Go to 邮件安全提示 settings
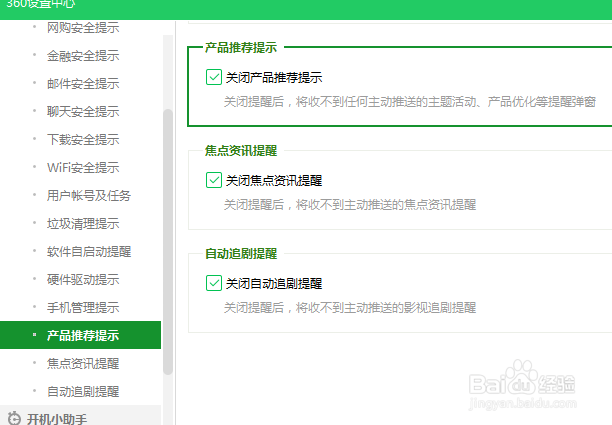Image resolution: width=612 pixels, height=425 pixels. click(83, 84)
